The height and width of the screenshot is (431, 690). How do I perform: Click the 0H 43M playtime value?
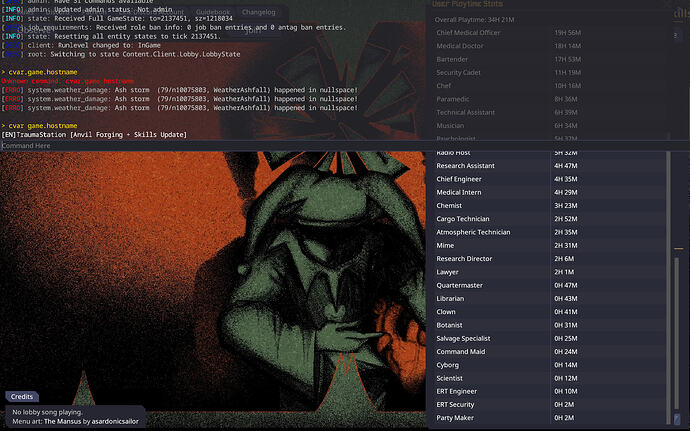pyautogui.click(x=565, y=298)
